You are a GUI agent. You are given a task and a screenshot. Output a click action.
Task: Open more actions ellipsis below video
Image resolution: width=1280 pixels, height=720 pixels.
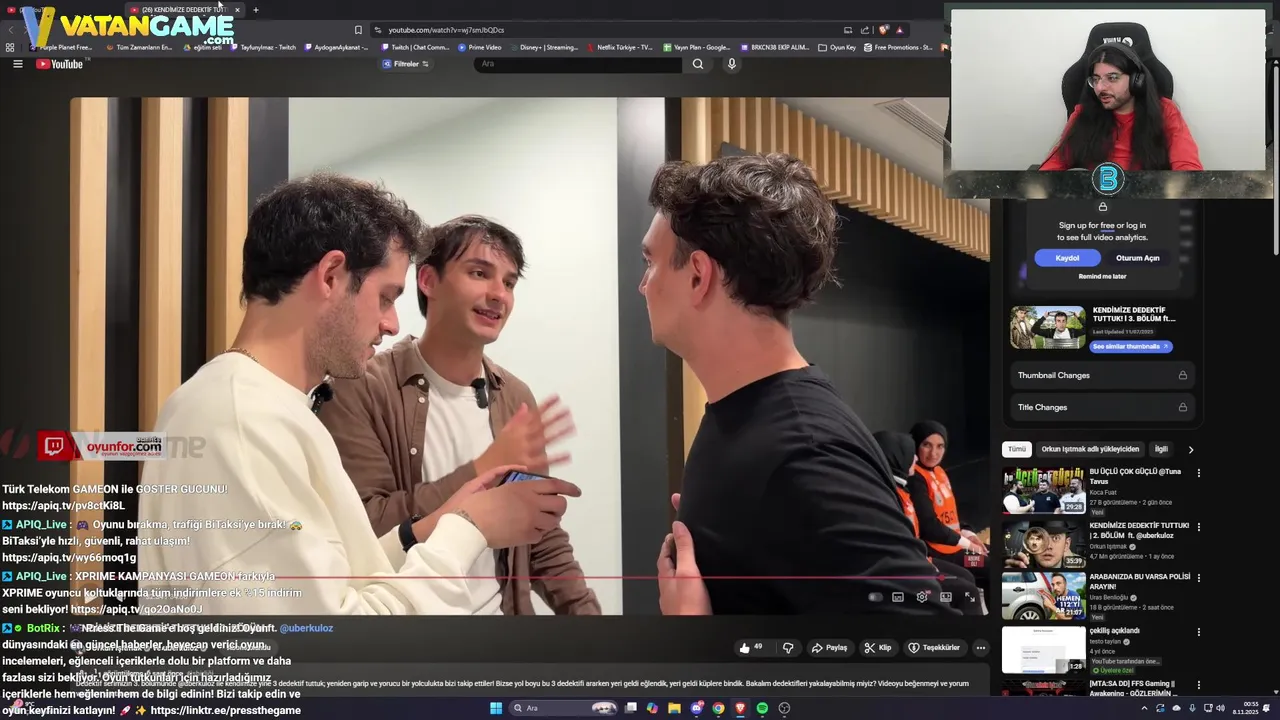pos(980,648)
